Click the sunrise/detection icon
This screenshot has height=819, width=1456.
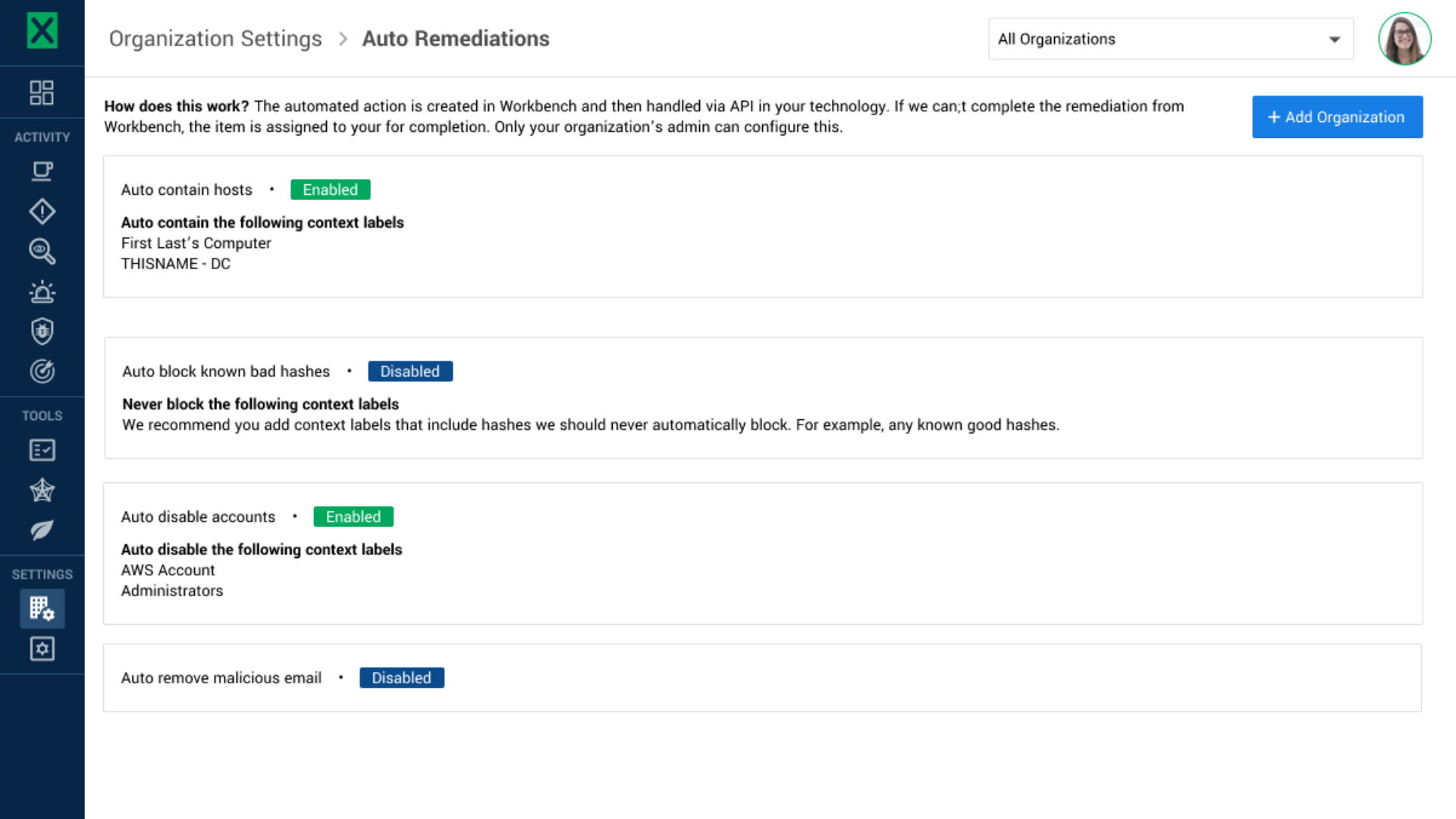coord(42,291)
